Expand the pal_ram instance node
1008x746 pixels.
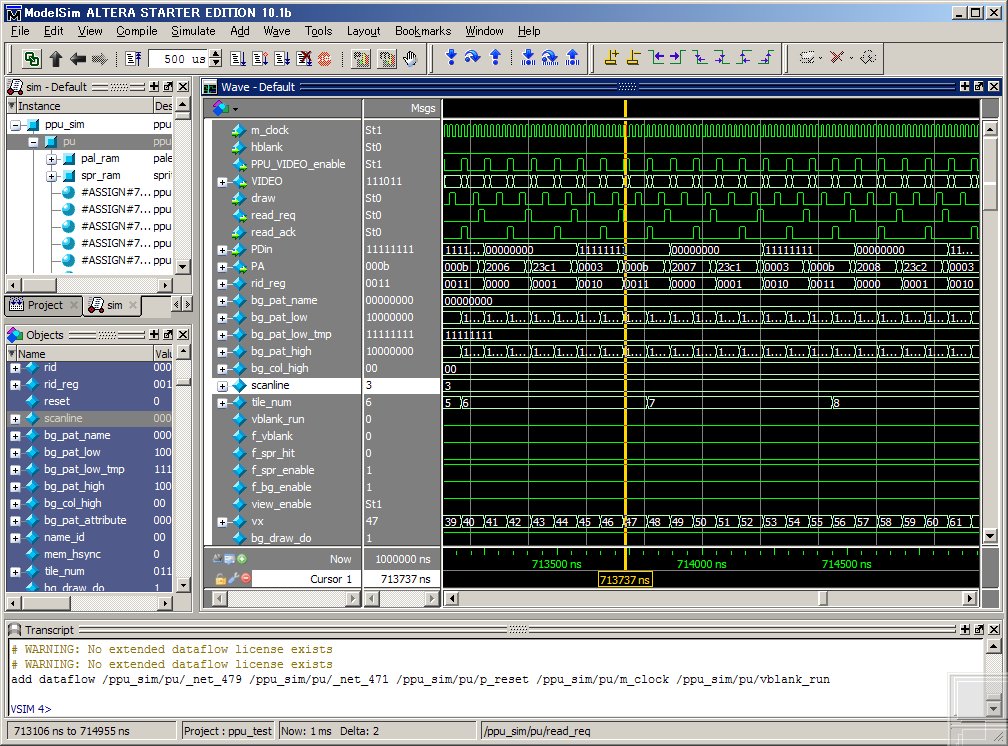point(51,159)
